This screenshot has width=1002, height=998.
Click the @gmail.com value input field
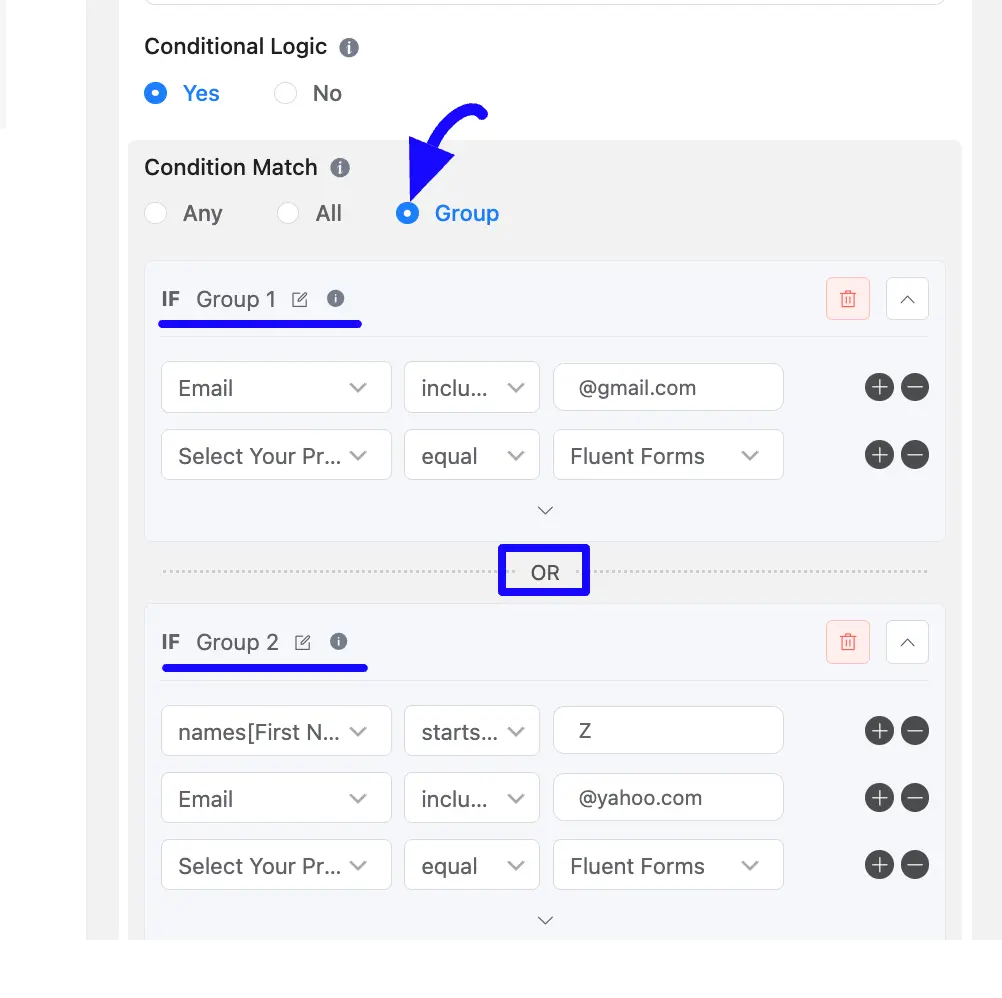pos(668,387)
